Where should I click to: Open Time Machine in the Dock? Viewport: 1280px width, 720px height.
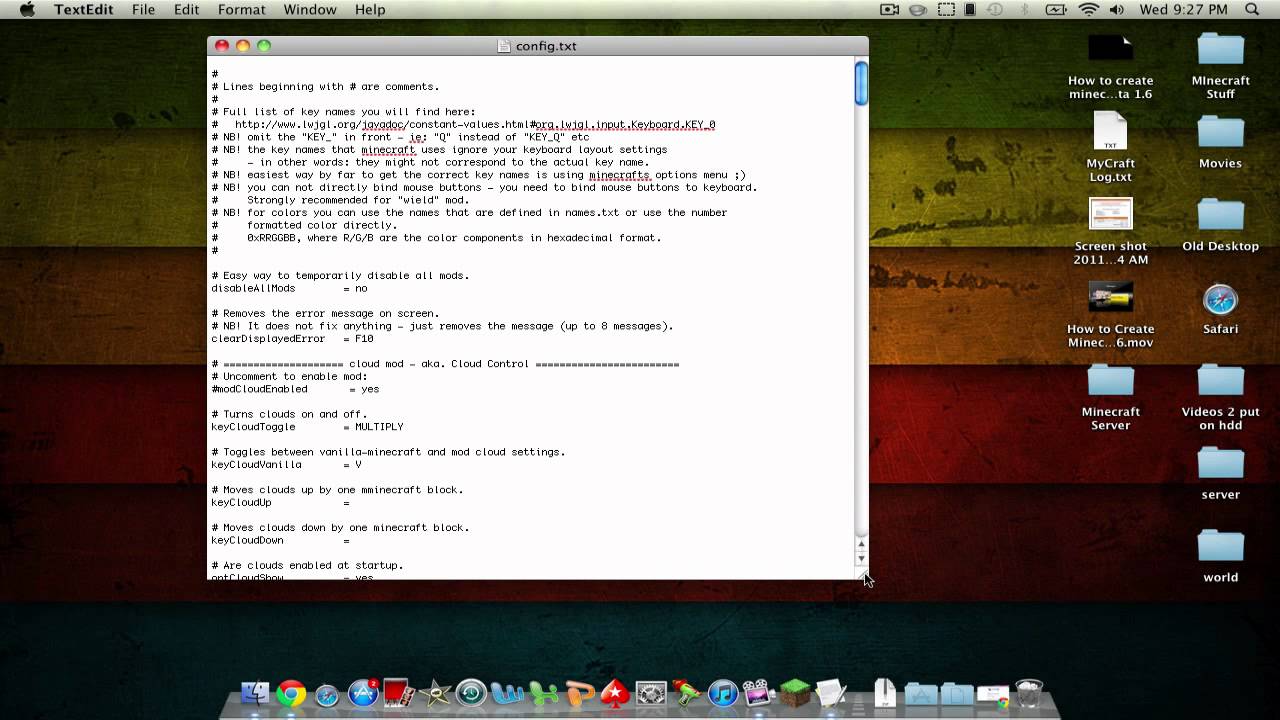click(x=471, y=692)
